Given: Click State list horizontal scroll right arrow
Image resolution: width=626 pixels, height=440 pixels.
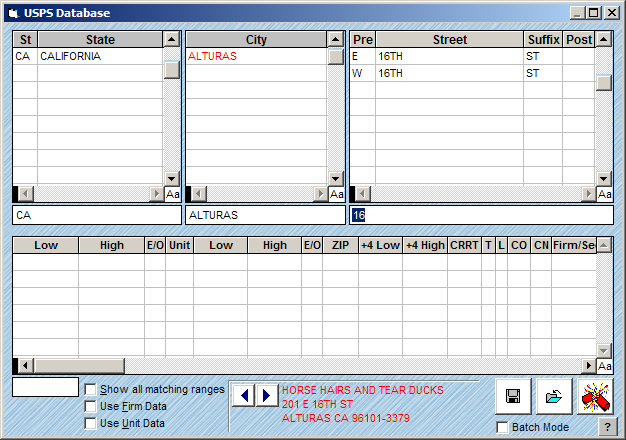Looking at the screenshot, I should coord(156,194).
